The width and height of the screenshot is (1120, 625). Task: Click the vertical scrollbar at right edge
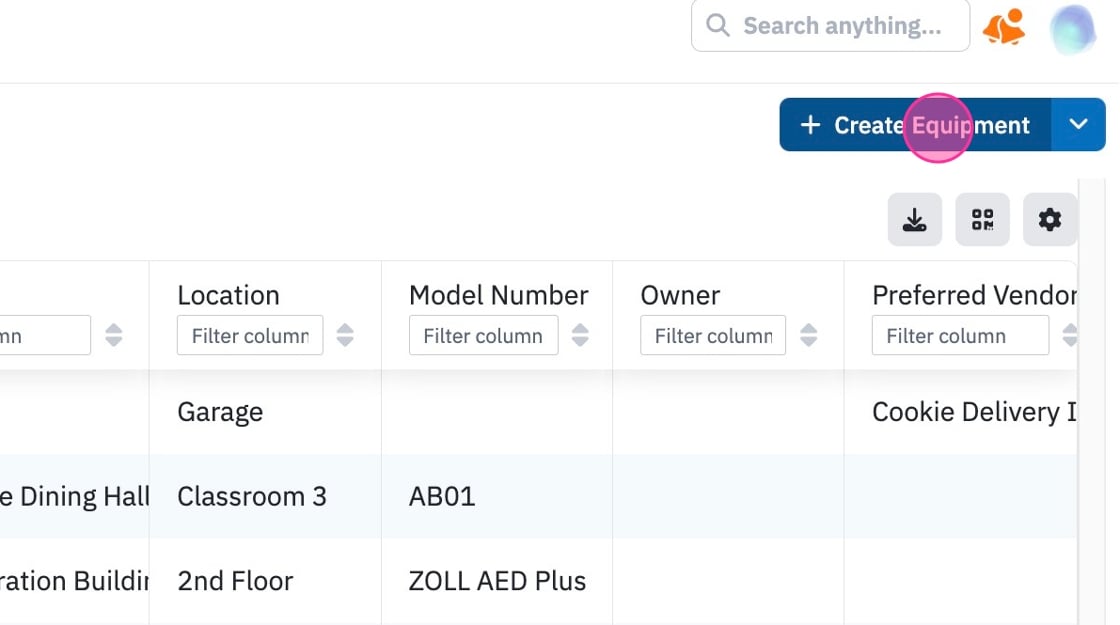coord(1091,401)
